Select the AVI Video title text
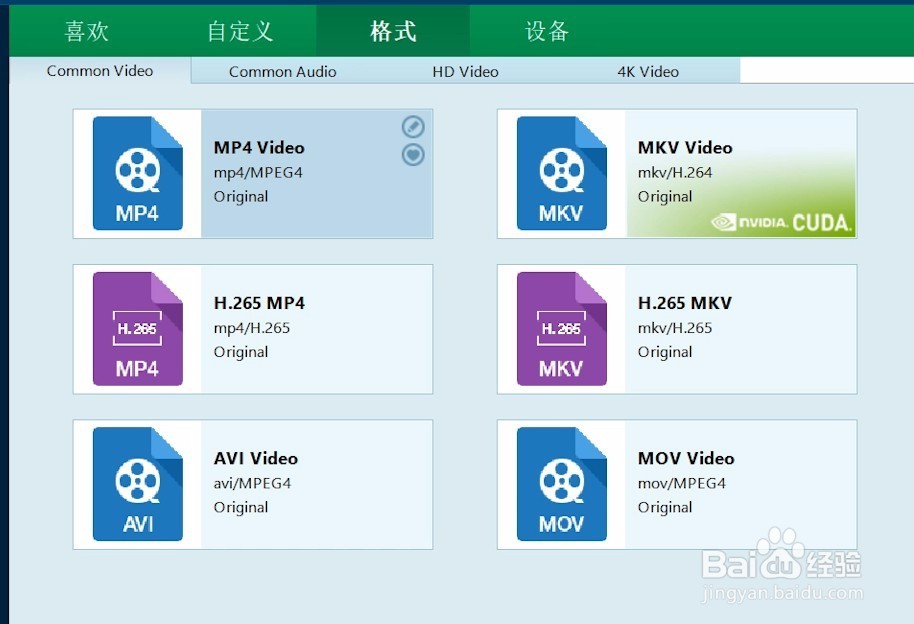 click(x=256, y=458)
